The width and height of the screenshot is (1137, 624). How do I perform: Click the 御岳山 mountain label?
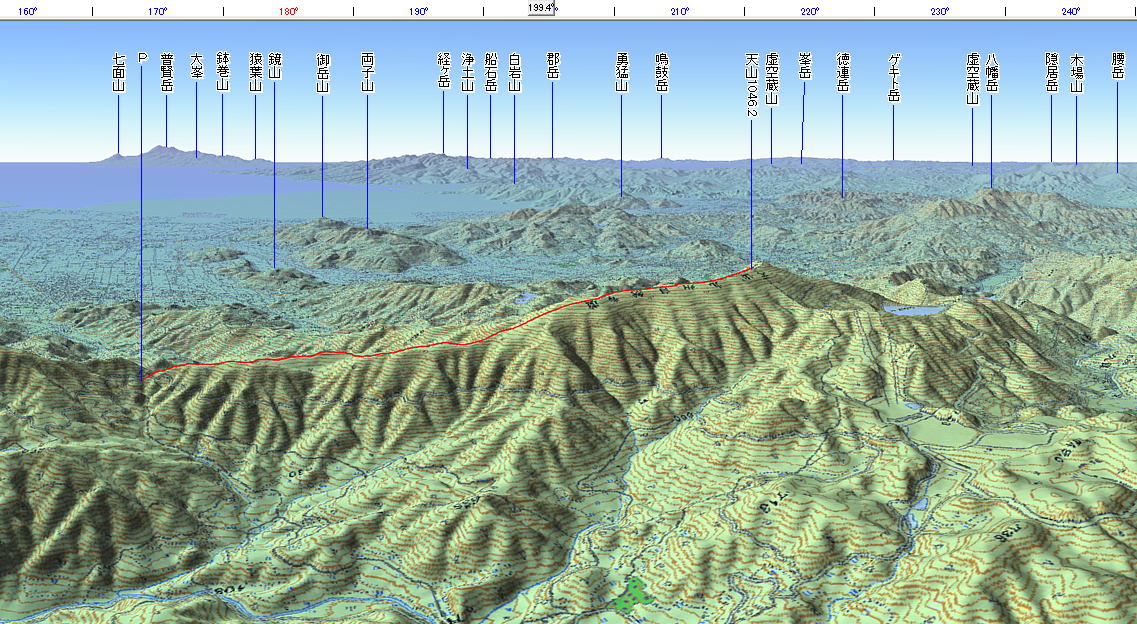(x=323, y=73)
